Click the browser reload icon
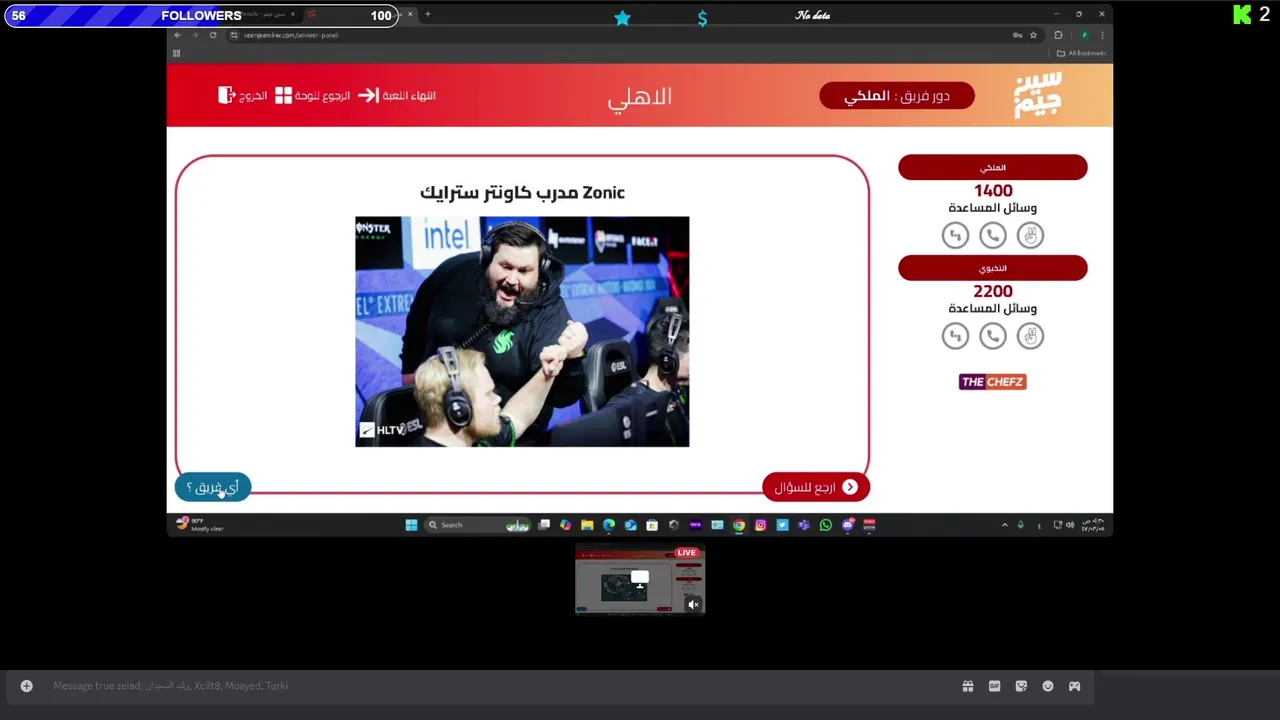This screenshot has width=1280, height=720. 213,35
